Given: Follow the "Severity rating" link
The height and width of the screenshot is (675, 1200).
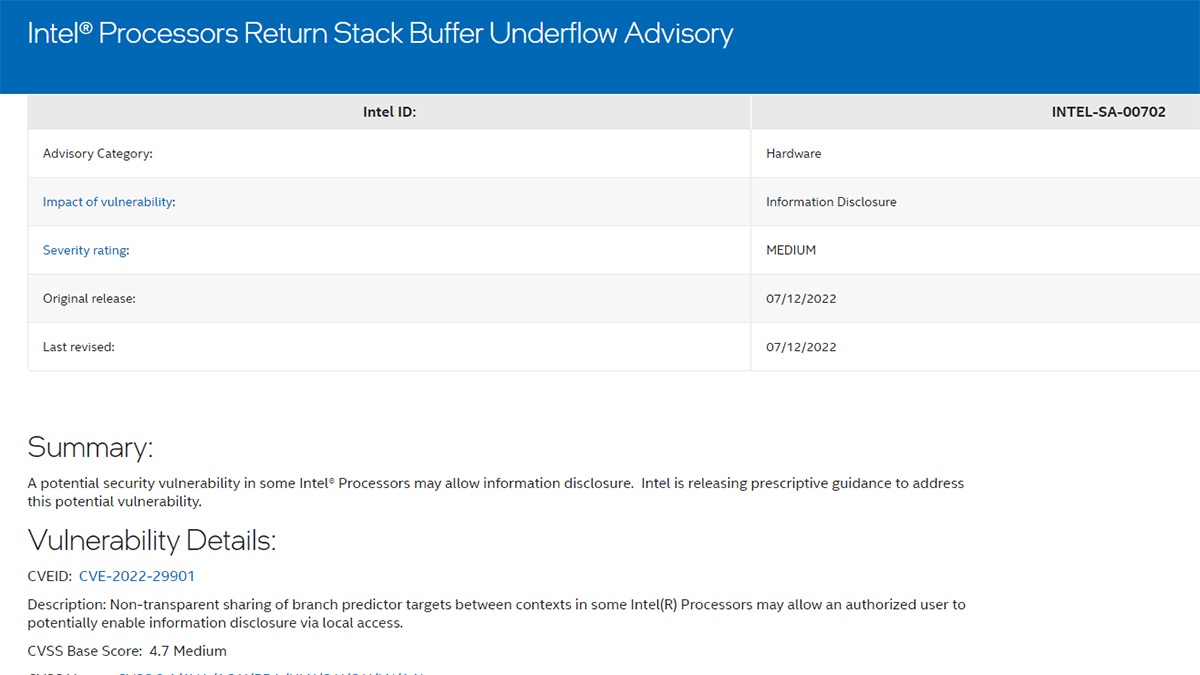Looking at the screenshot, I should point(84,250).
